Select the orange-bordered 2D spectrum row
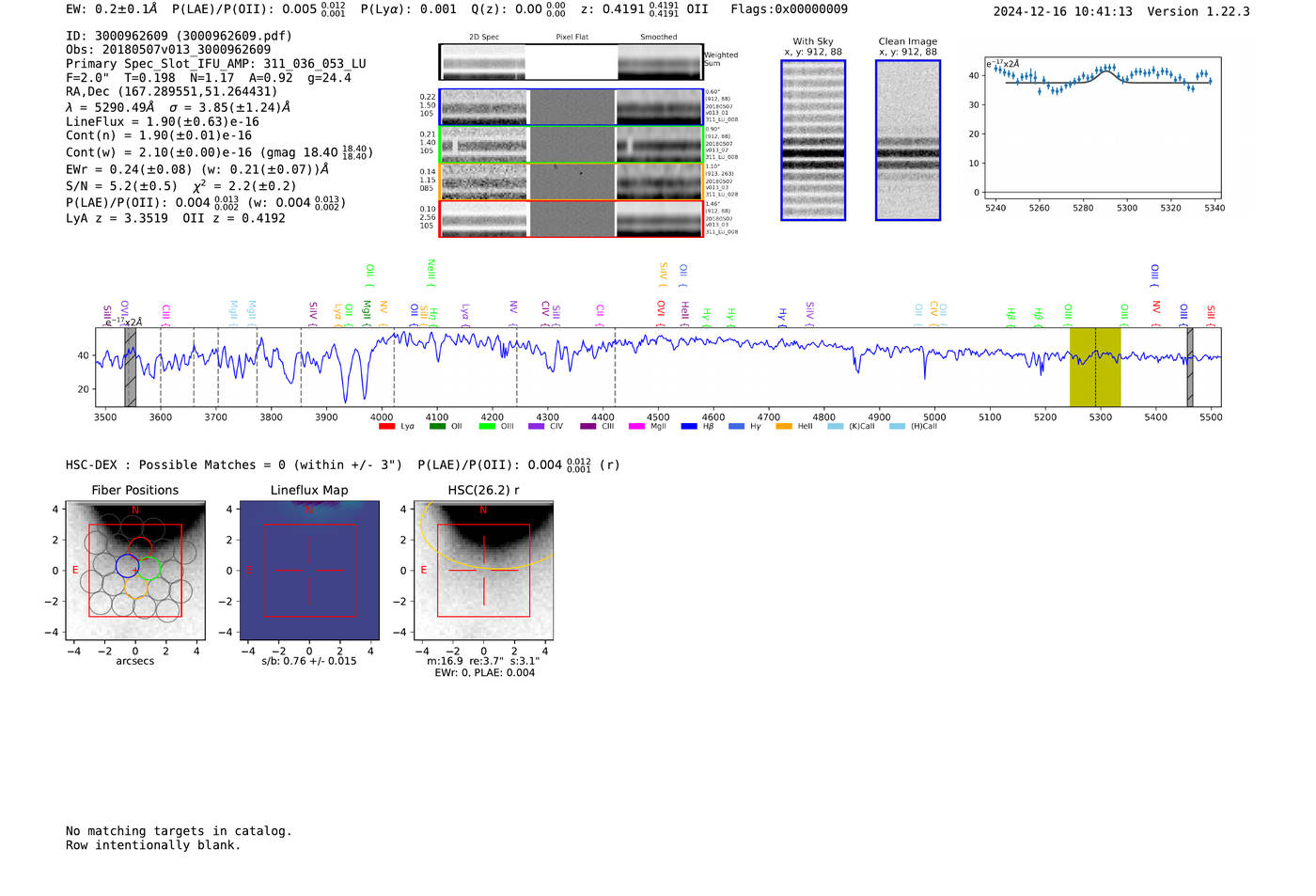The height and width of the screenshot is (896, 1316). tap(572, 181)
